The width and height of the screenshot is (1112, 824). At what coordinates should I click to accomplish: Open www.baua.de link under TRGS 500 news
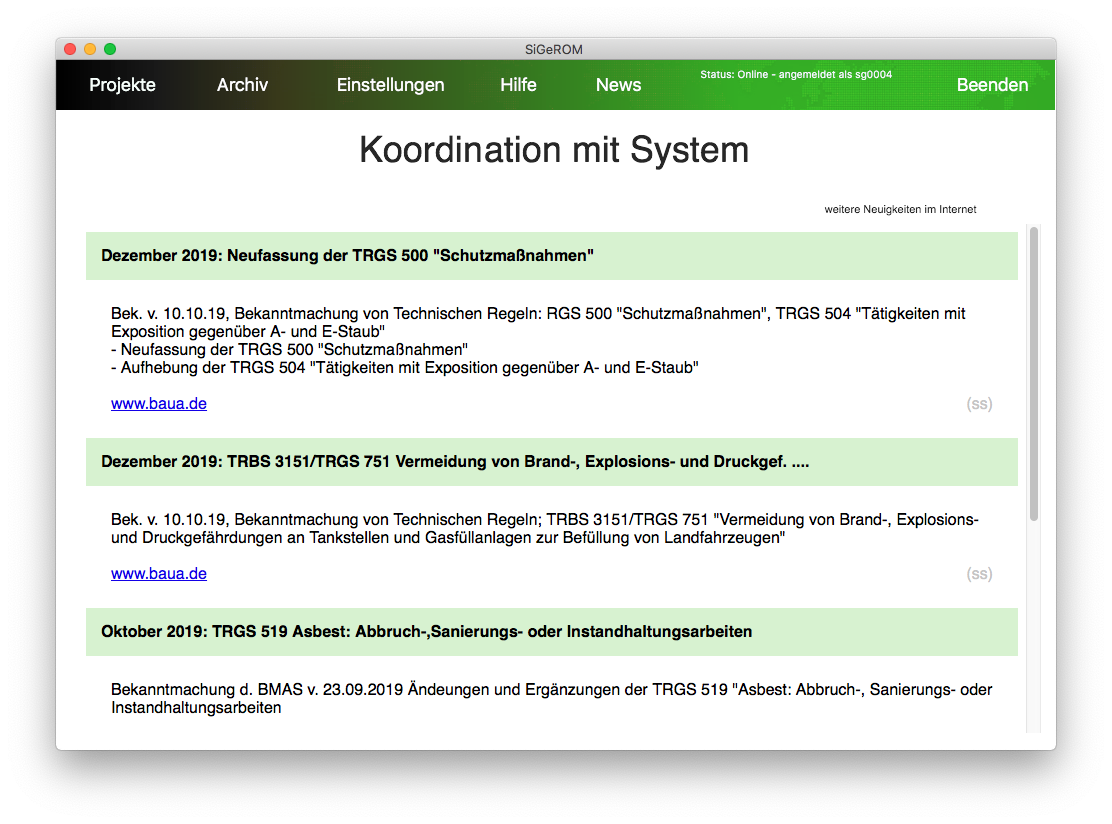click(159, 403)
